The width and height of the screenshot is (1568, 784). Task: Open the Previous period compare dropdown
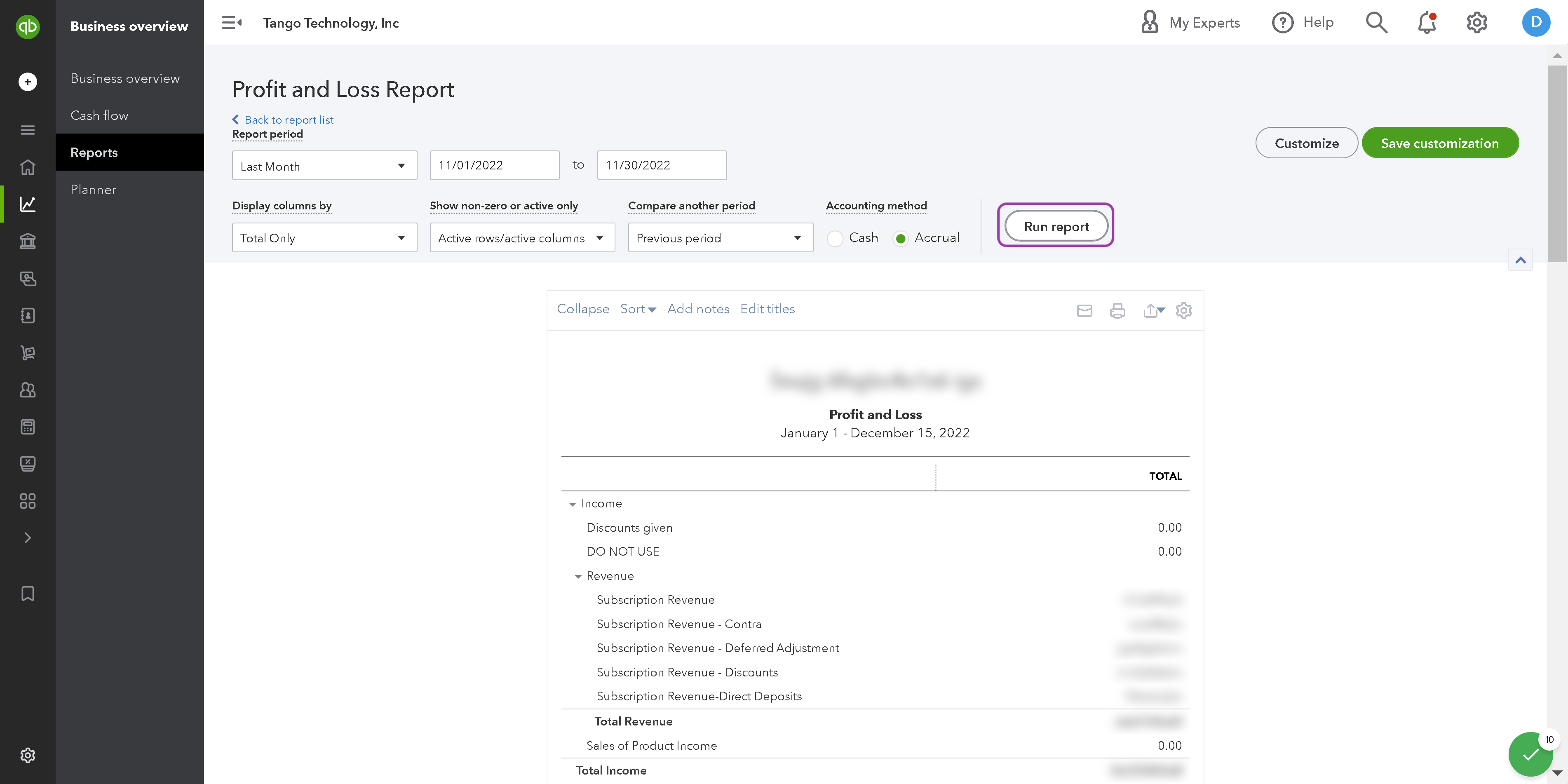pos(720,237)
